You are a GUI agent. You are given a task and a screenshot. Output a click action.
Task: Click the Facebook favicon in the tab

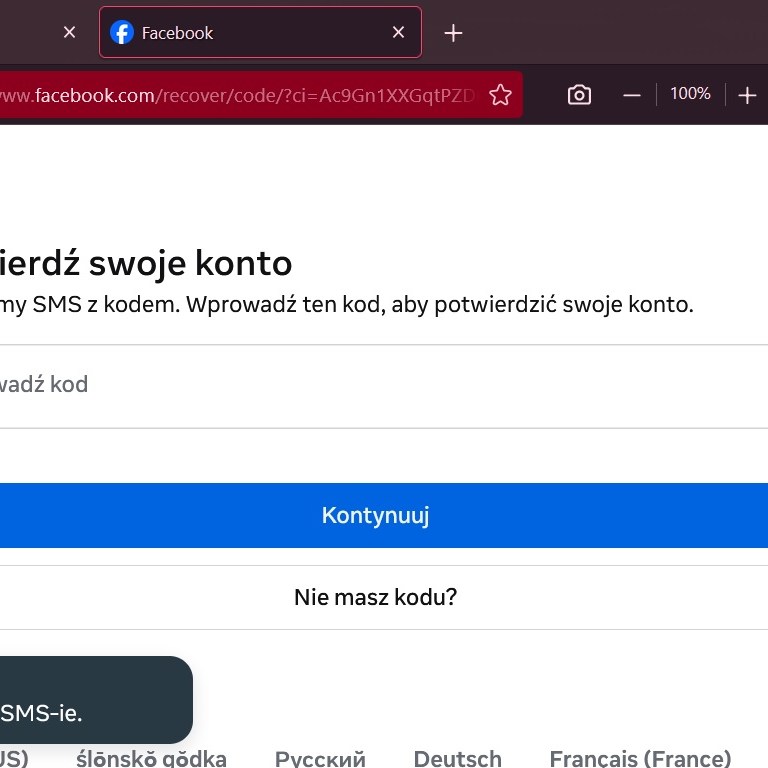tap(122, 33)
